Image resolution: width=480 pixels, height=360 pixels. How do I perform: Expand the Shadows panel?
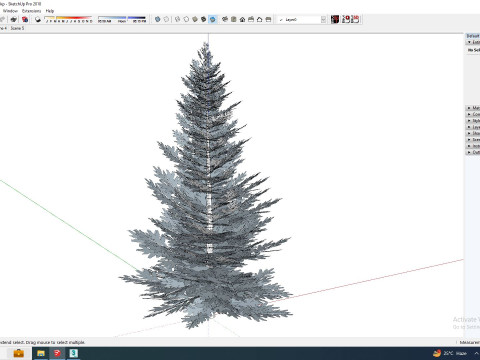[x=473, y=133]
